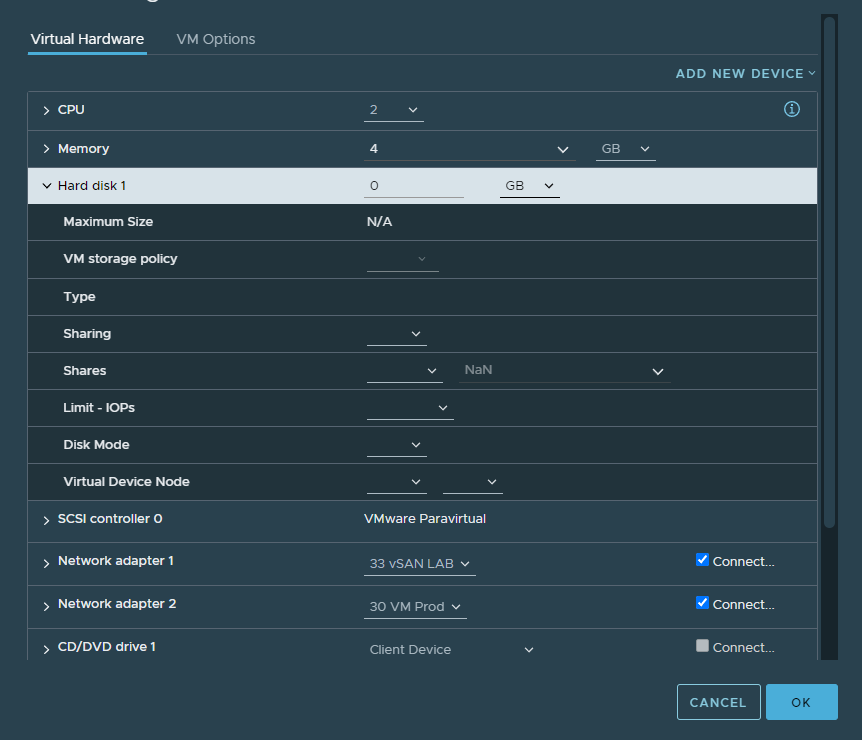Open the Hard disk 1 unit dropdown
862x740 pixels.
pos(529,186)
